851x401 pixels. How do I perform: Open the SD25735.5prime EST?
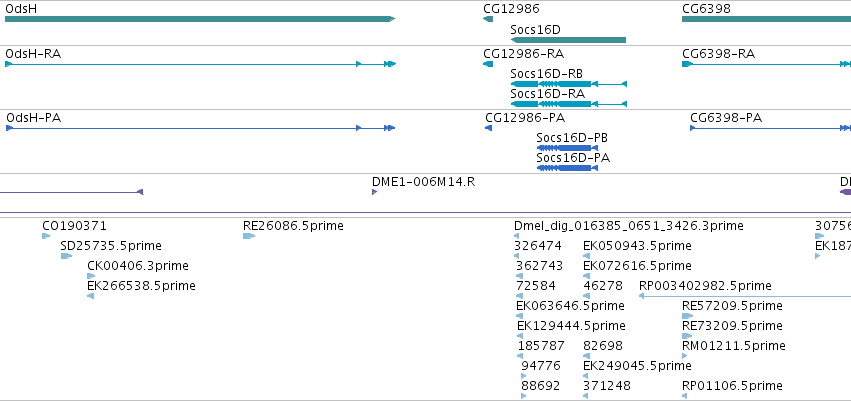pyautogui.click(x=66, y=256)
